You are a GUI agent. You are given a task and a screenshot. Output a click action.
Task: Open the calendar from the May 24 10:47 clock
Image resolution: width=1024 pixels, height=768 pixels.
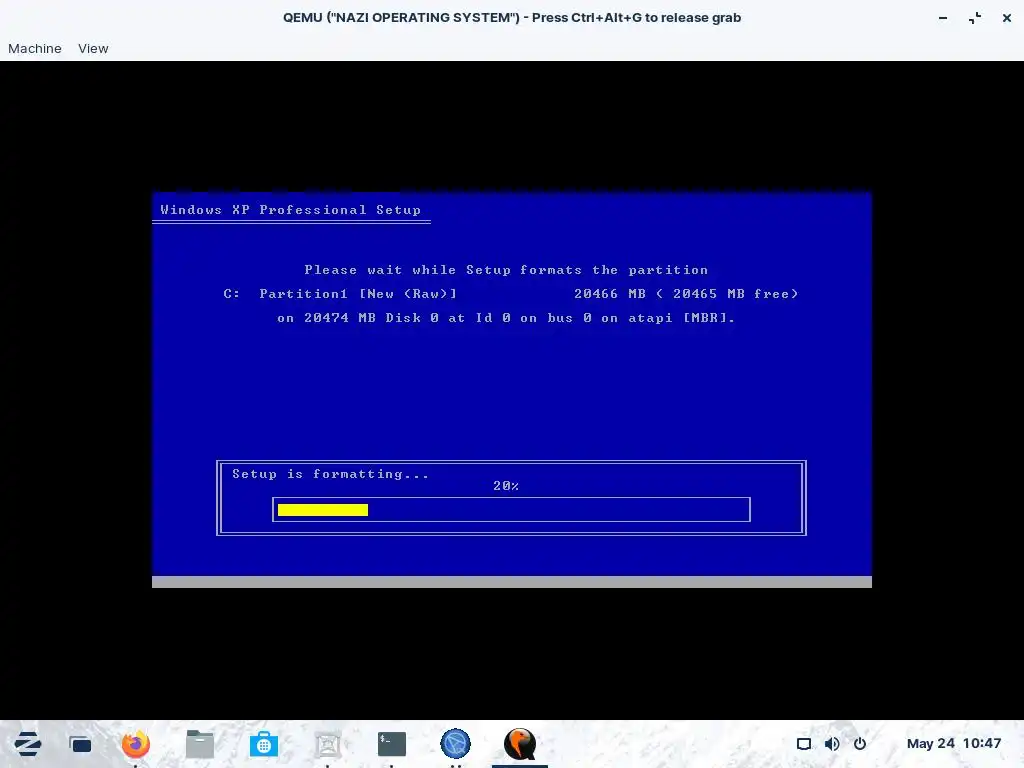coord(953,743)
